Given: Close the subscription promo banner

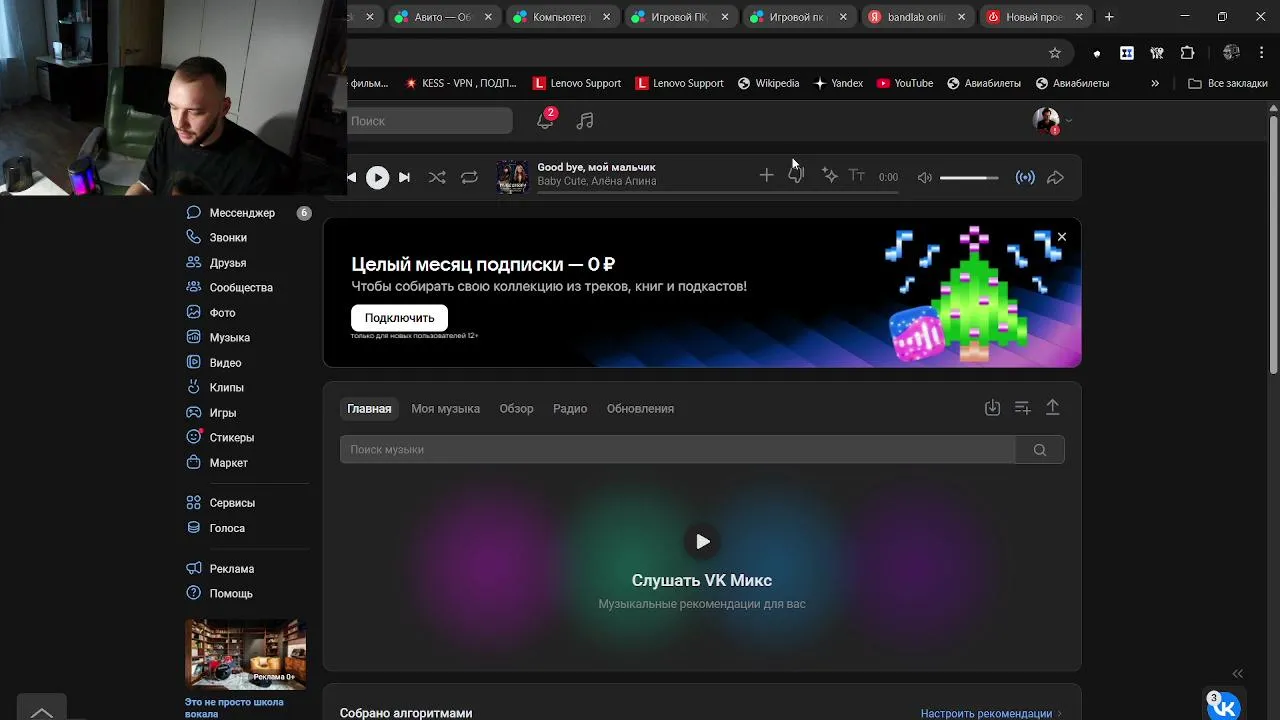Looking at the screenshot, I should click(x=1062, y=237).
